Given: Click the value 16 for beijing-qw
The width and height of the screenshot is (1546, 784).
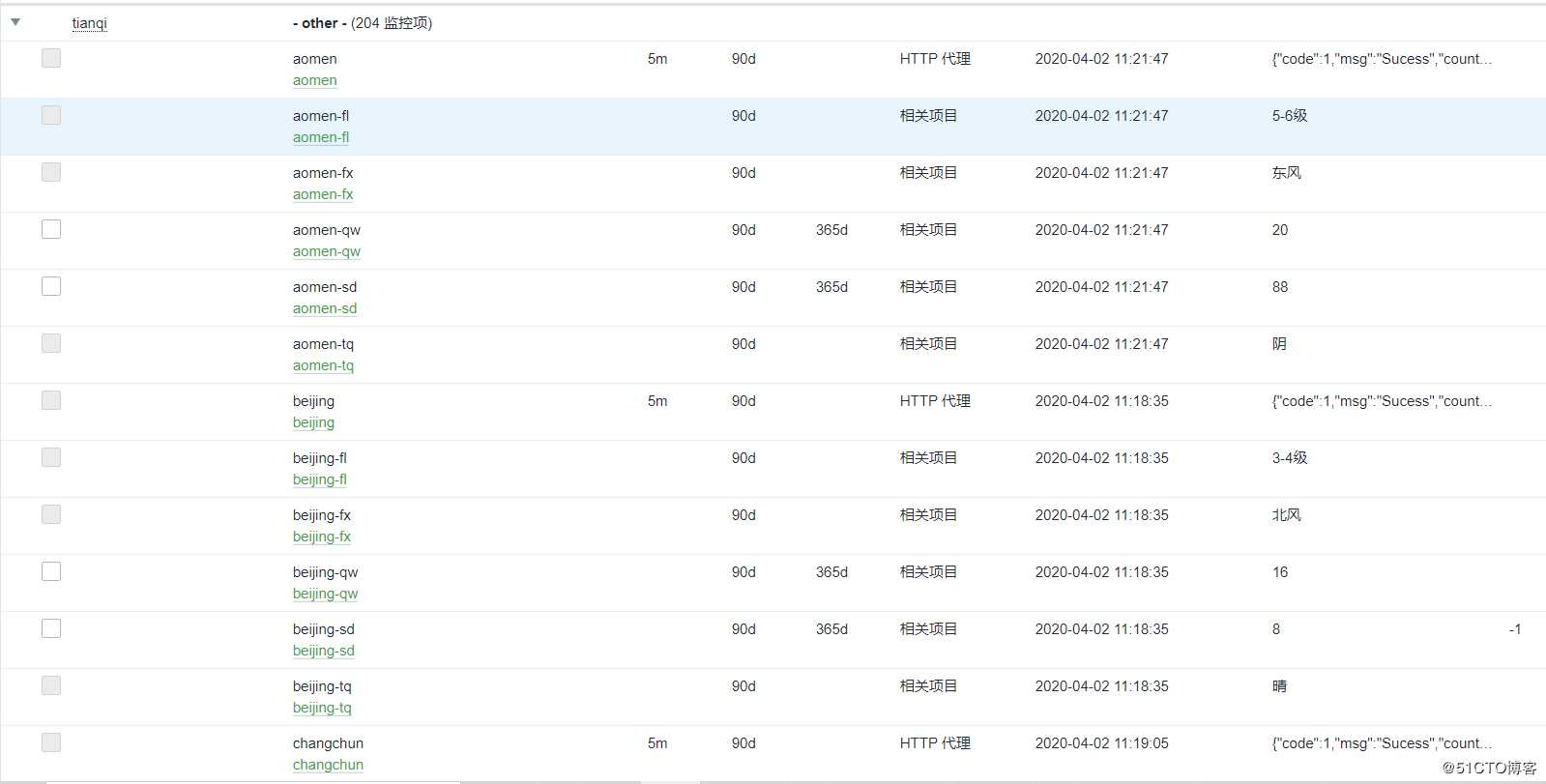Looking at the screenshot, I should (x=1280, y=572).
